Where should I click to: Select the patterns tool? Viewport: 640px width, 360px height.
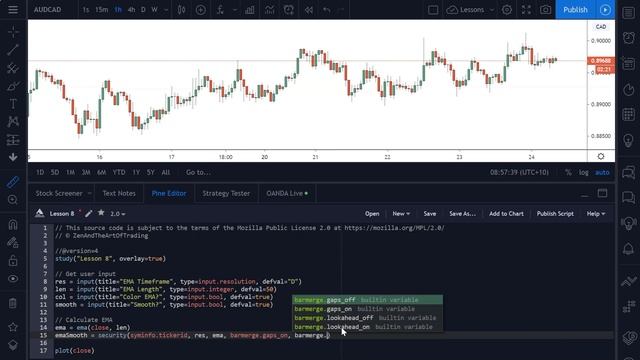point(13,122)
